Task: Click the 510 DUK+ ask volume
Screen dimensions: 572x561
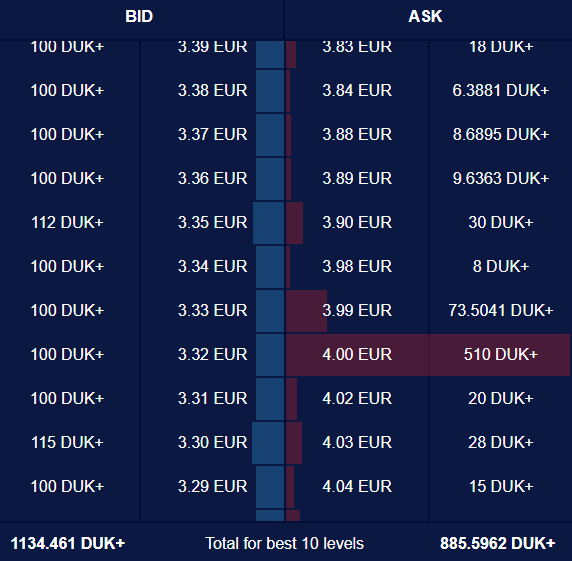Action: point(501,355)
